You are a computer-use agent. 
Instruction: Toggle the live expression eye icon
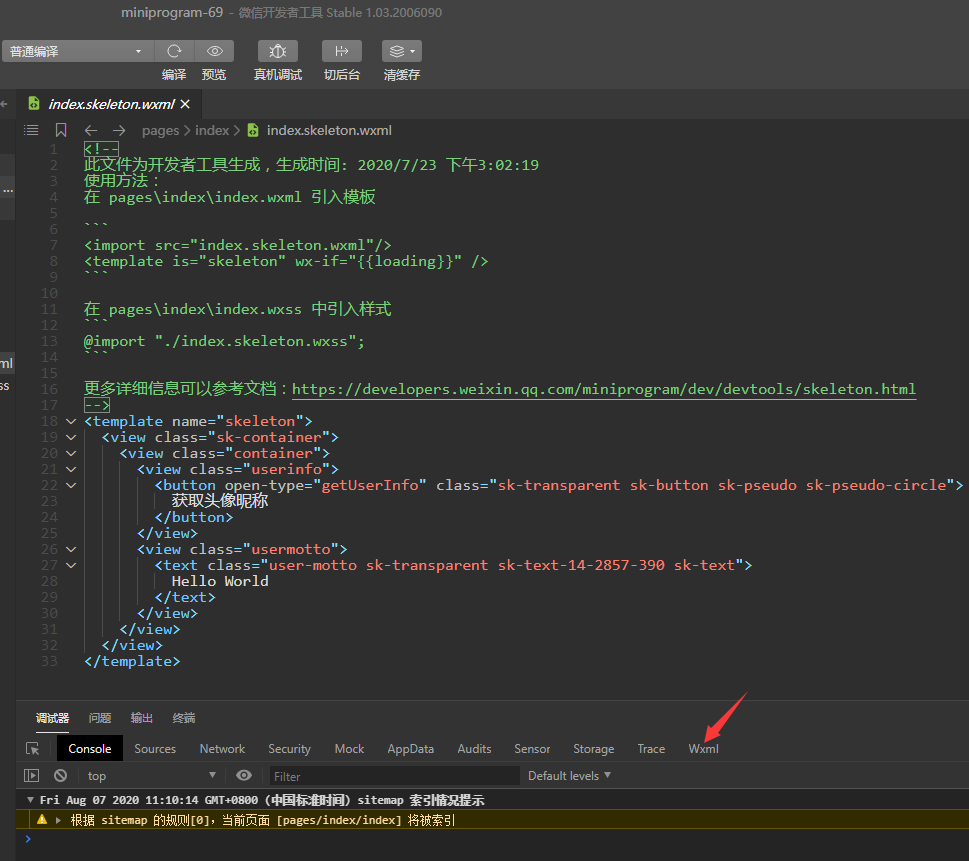pos(244,776)
